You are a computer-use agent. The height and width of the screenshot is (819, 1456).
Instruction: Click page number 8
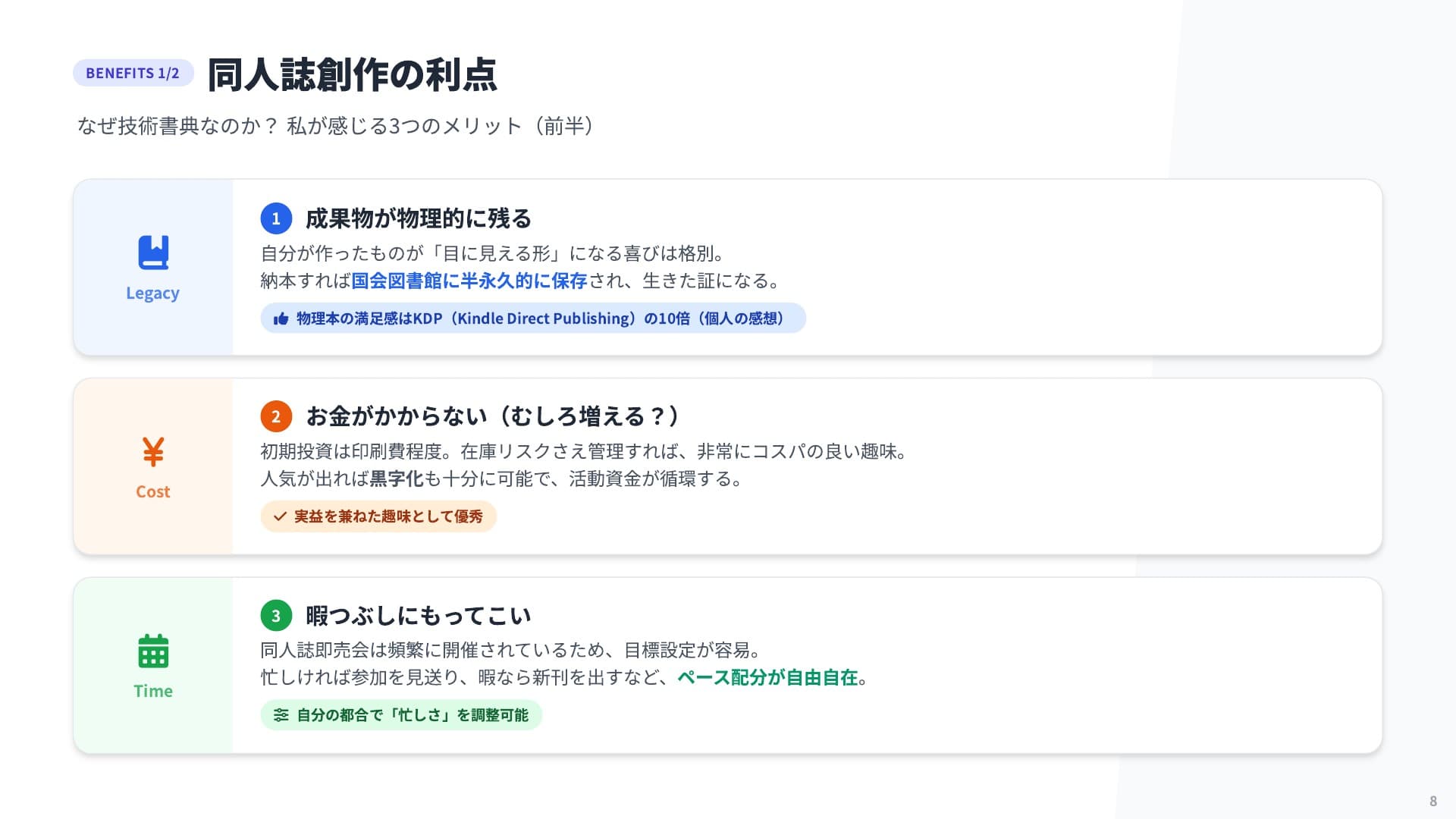click(1433, 801)
